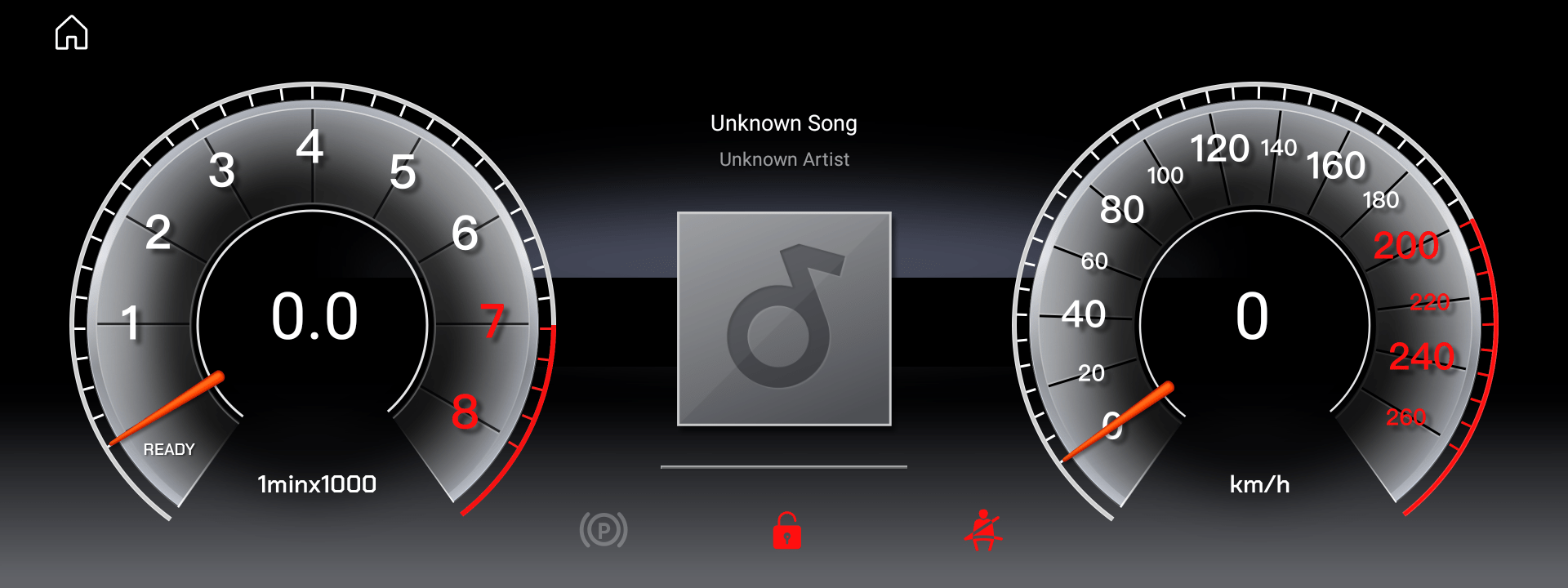This screenshot has height=588, width=1568.
Task: Tap the orange speedometer needle
Action: 1118,421
